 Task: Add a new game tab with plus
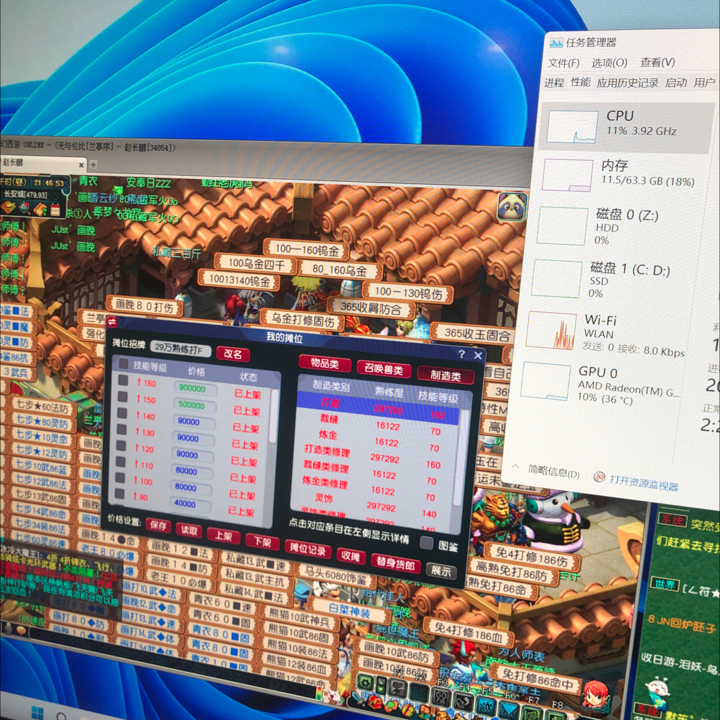(93, 164)
